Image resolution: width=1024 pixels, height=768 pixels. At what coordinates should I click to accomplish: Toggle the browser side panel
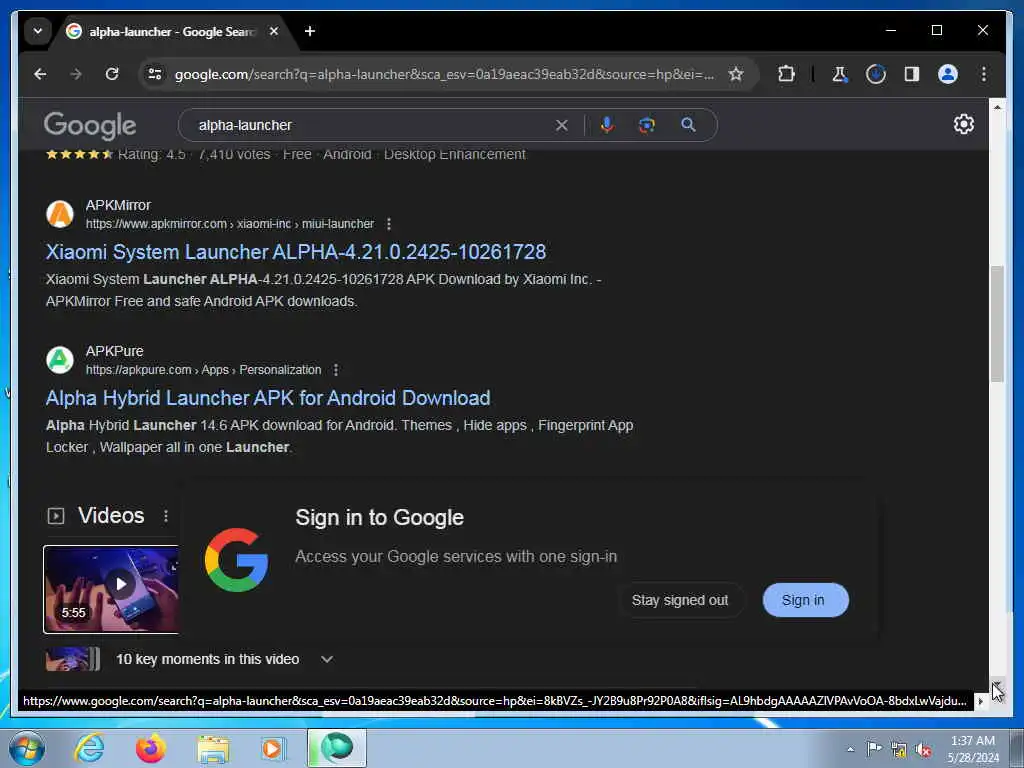point(912,74)
